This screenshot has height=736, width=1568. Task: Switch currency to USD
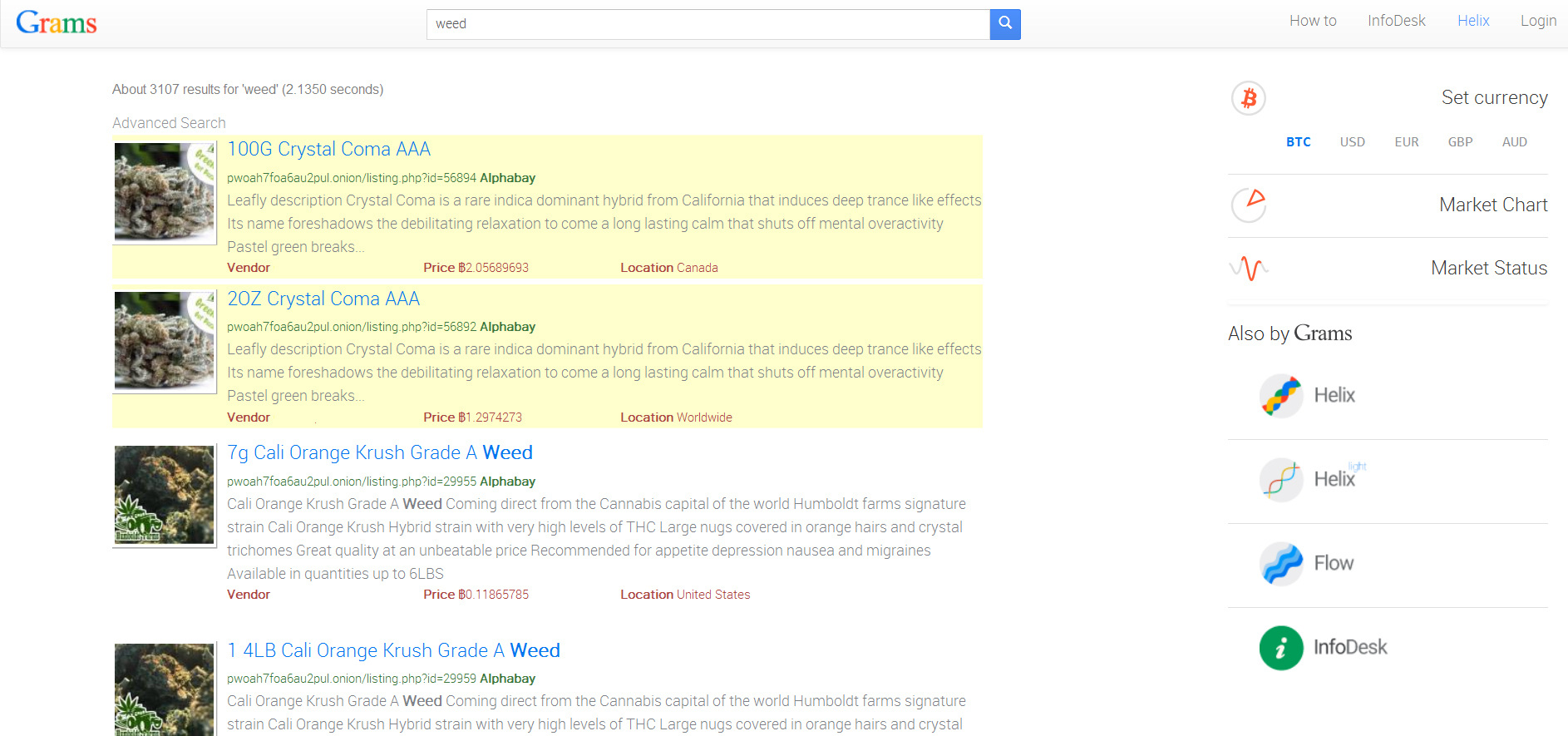[1352, 142]
